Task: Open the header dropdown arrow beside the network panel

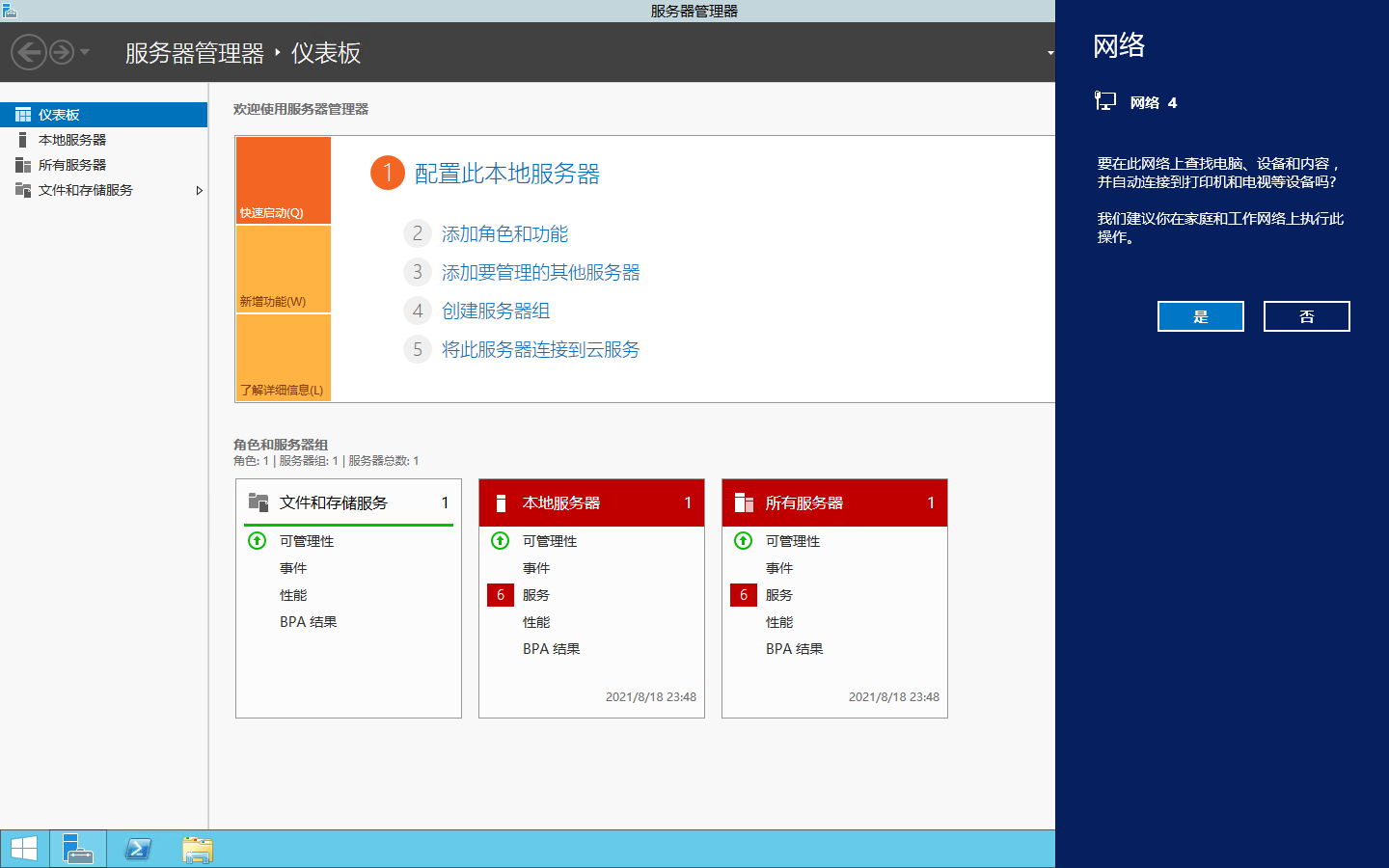Action: click(1050, 53)
